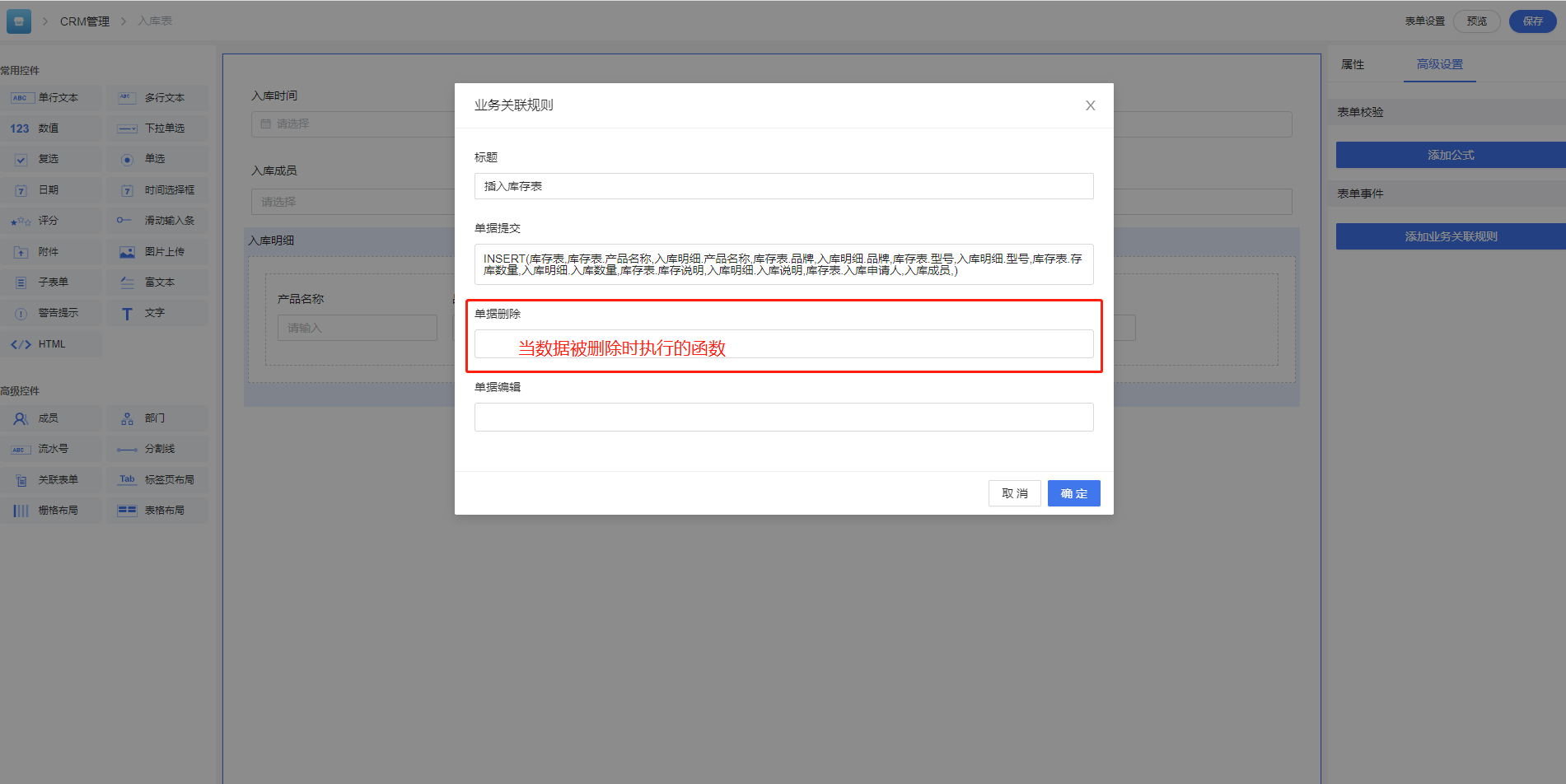Select the department (部门) control icon

[x=127, y=419]
